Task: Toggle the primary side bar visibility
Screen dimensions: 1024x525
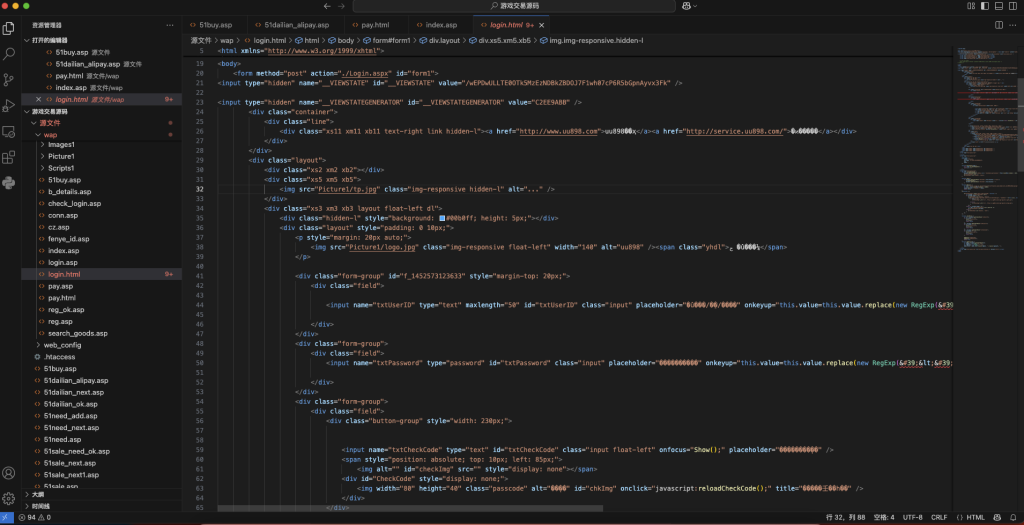Action: pyautogui.click(x=985, y=6)
